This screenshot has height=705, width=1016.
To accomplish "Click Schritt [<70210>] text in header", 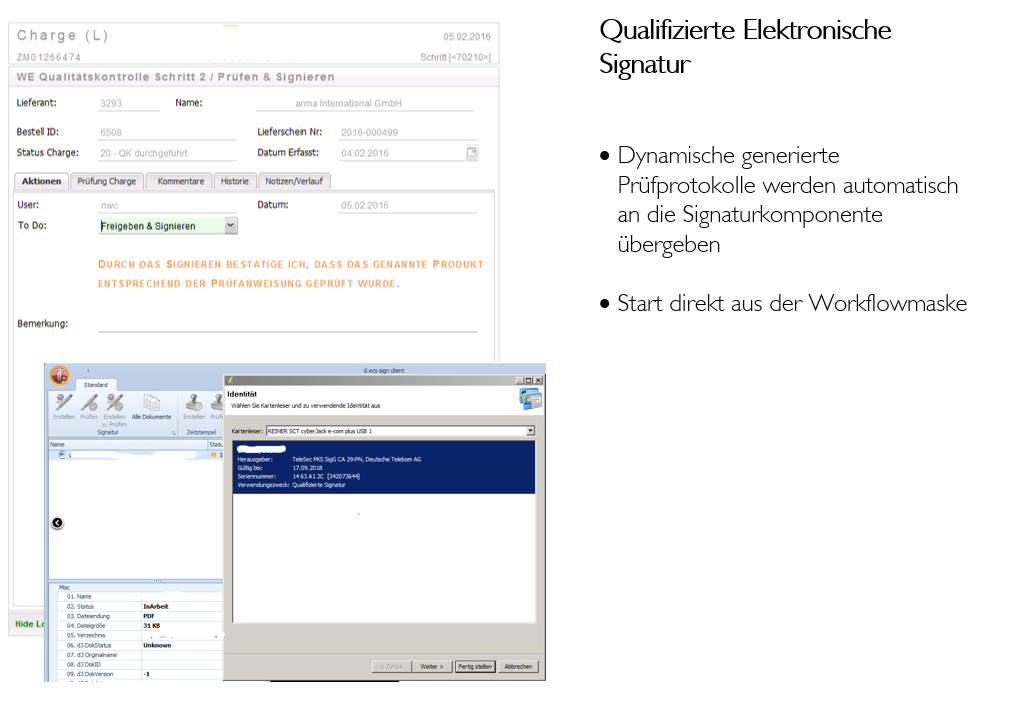I will [455, 57].
